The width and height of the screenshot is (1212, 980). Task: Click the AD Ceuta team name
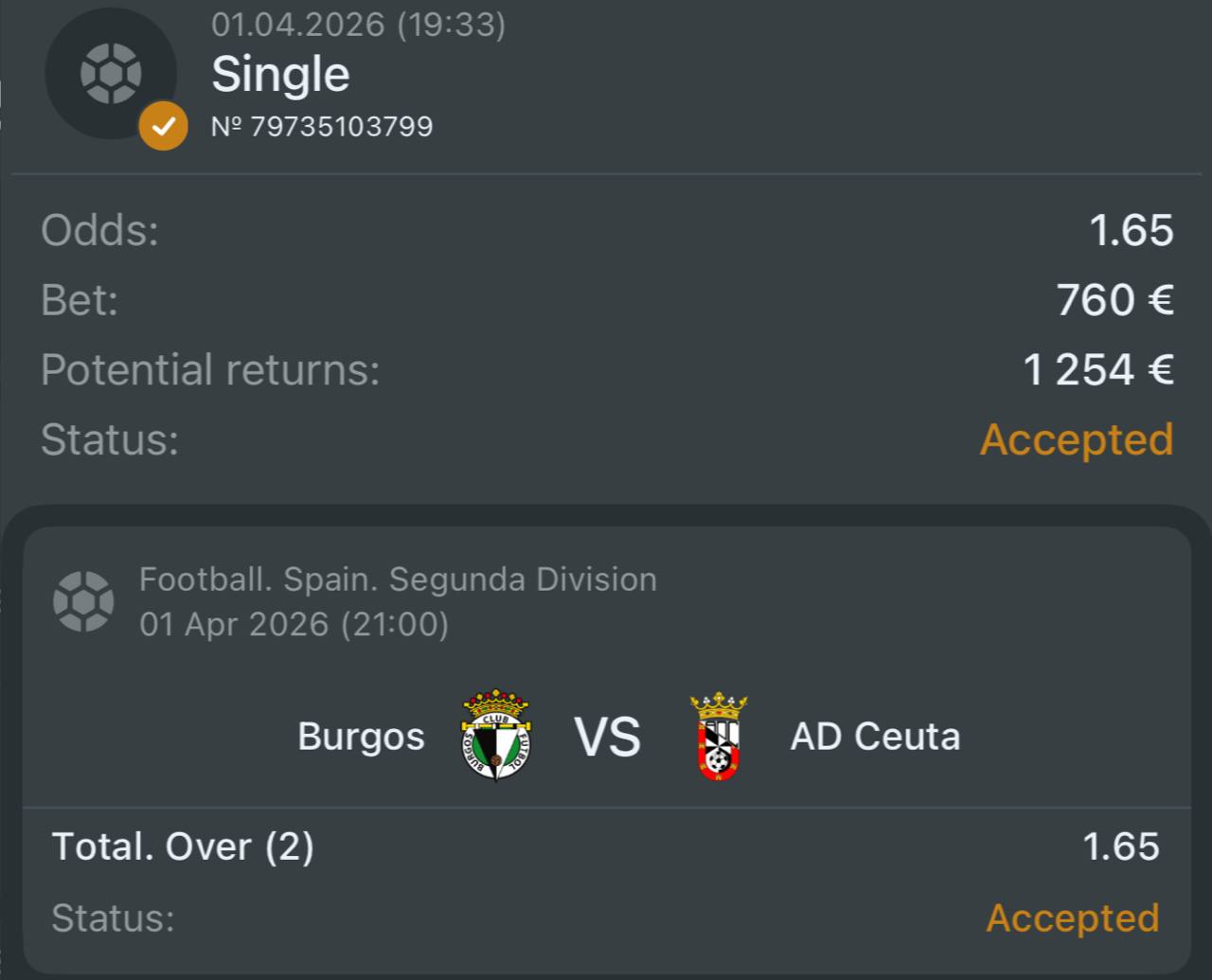pos(875,736)
